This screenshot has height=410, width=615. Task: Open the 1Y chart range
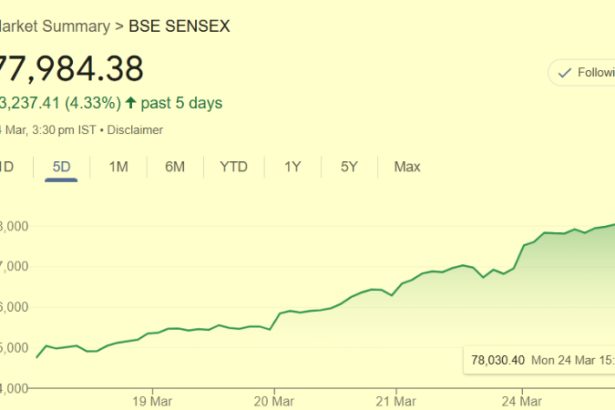coord(293,167)
